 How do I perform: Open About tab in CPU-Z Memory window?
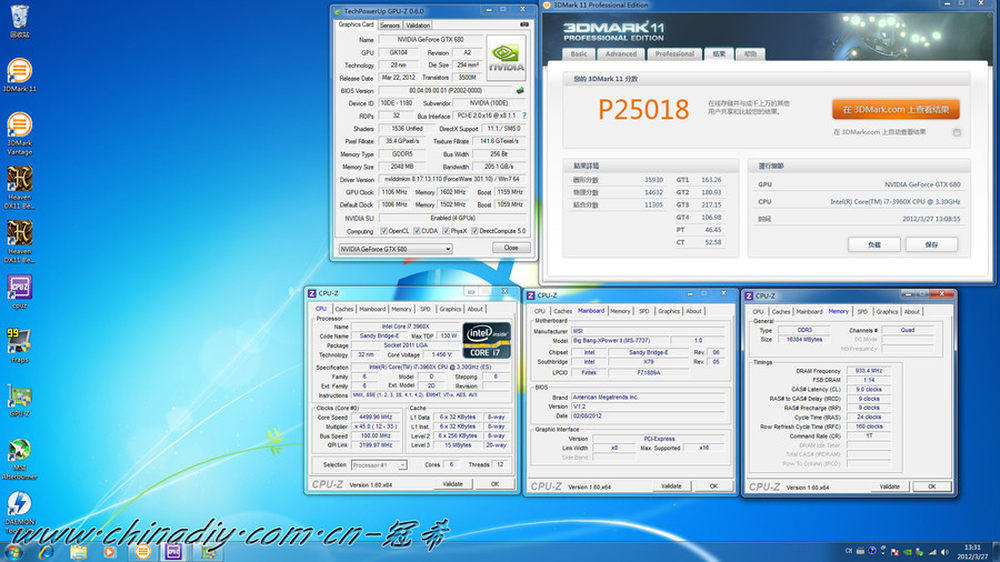[912, 311]
